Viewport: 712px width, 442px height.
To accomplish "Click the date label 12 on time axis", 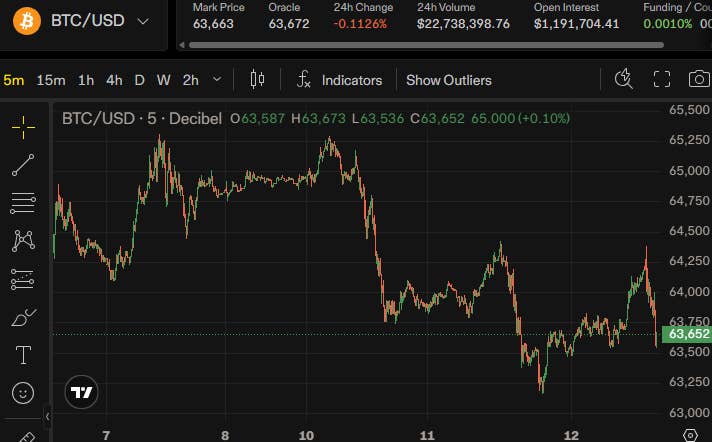I will click(x=571, y=435).
